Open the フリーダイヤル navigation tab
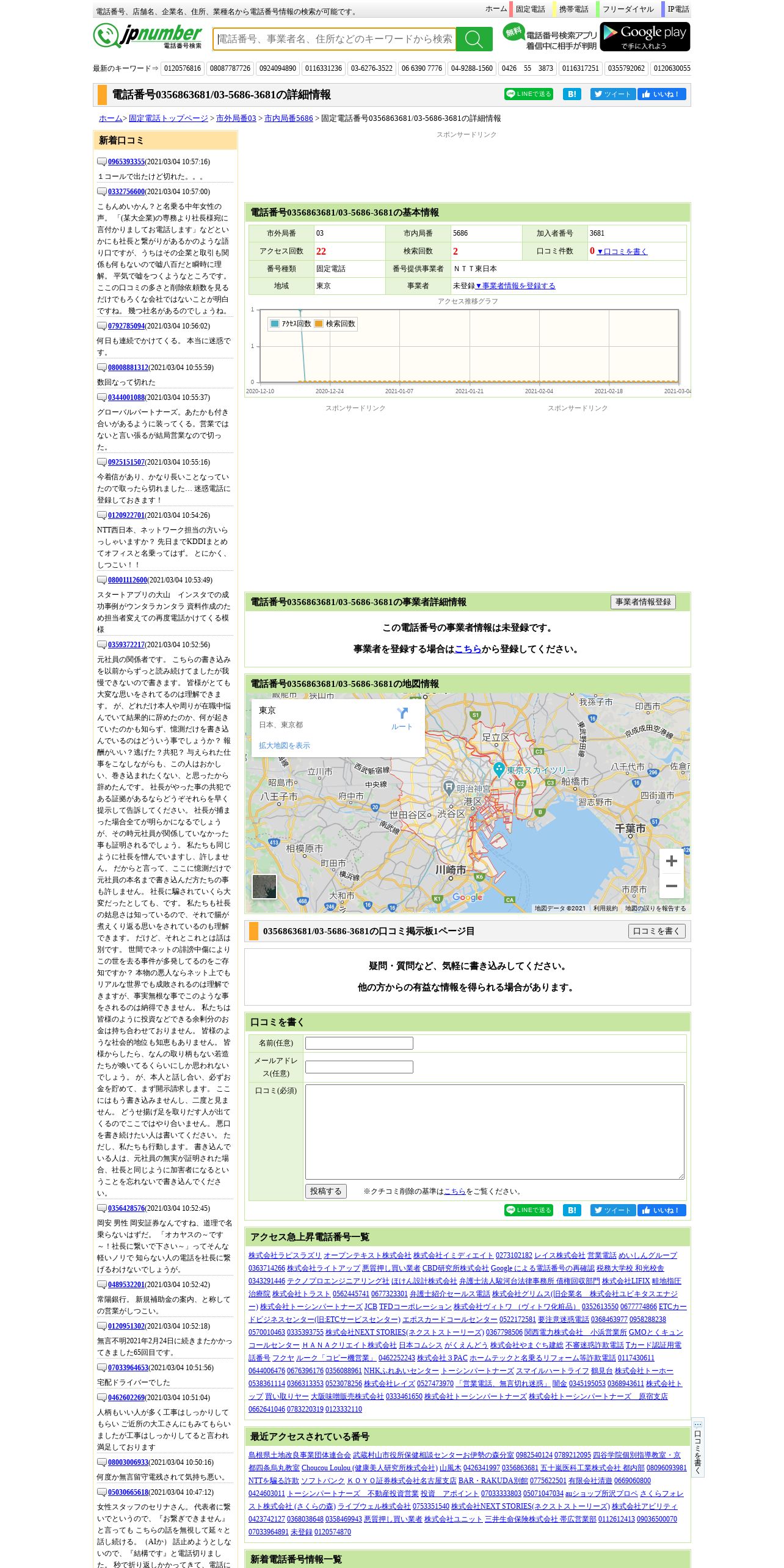784x1568 pixels. point(628,9)
